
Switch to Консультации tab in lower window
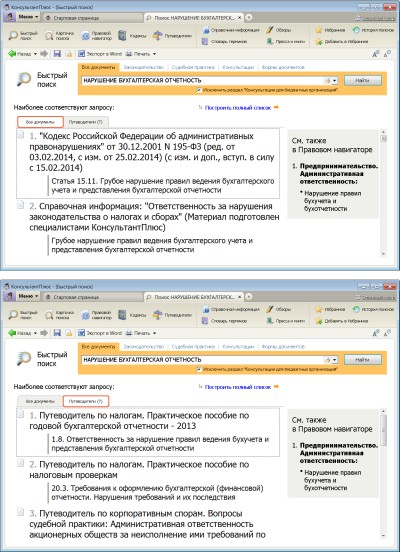(238, 347)
